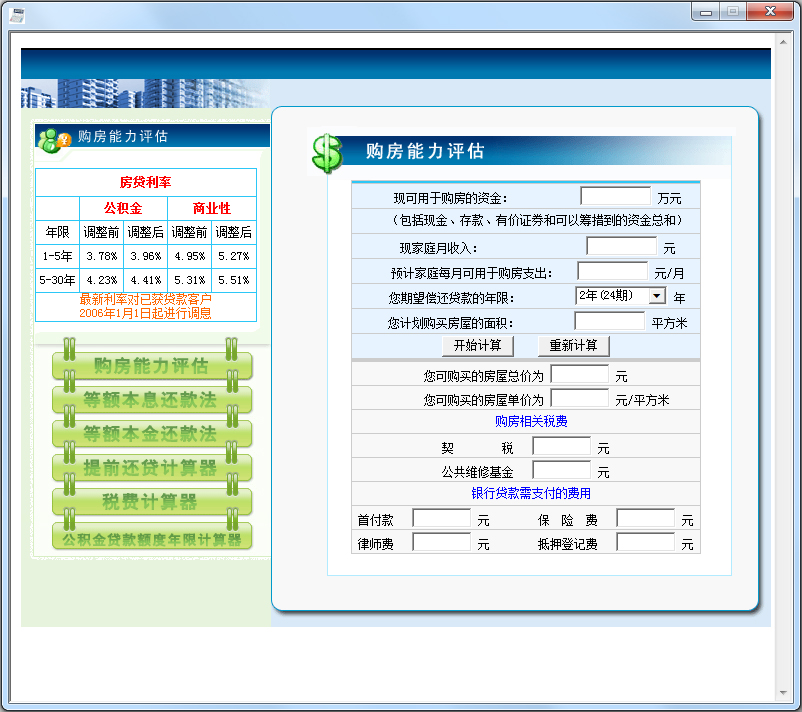Click the people icon beside 购房能力评估 header
This screenshot has width=802, height=712.
point(54,139)
